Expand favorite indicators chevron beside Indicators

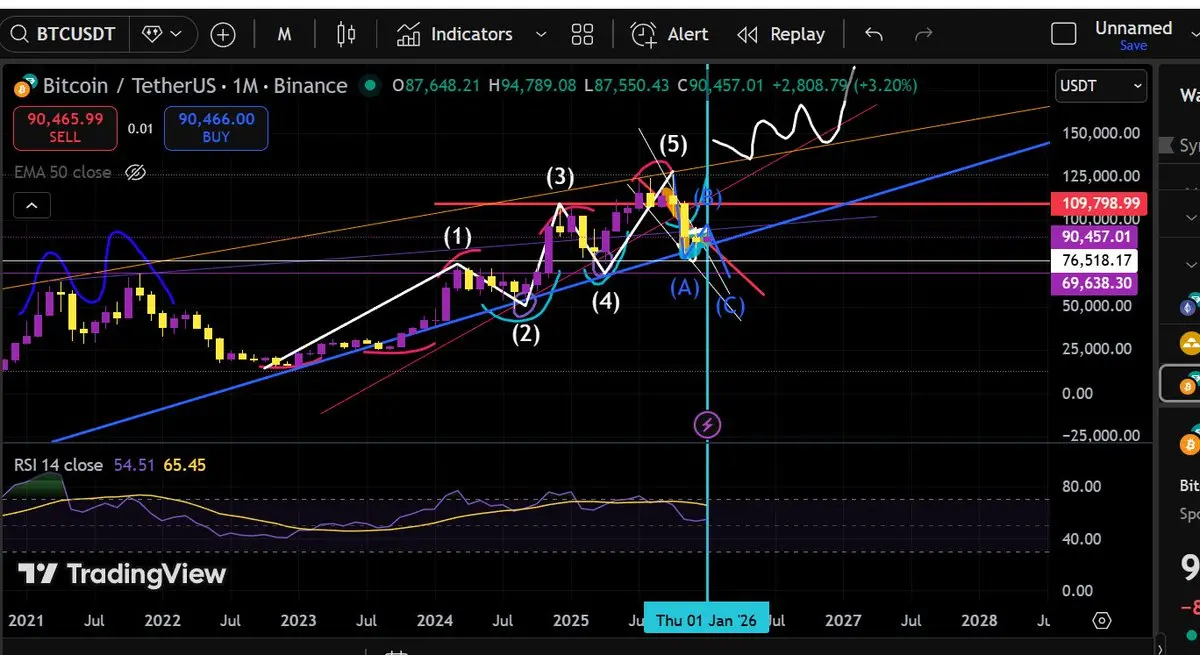(x=541, y=35)
